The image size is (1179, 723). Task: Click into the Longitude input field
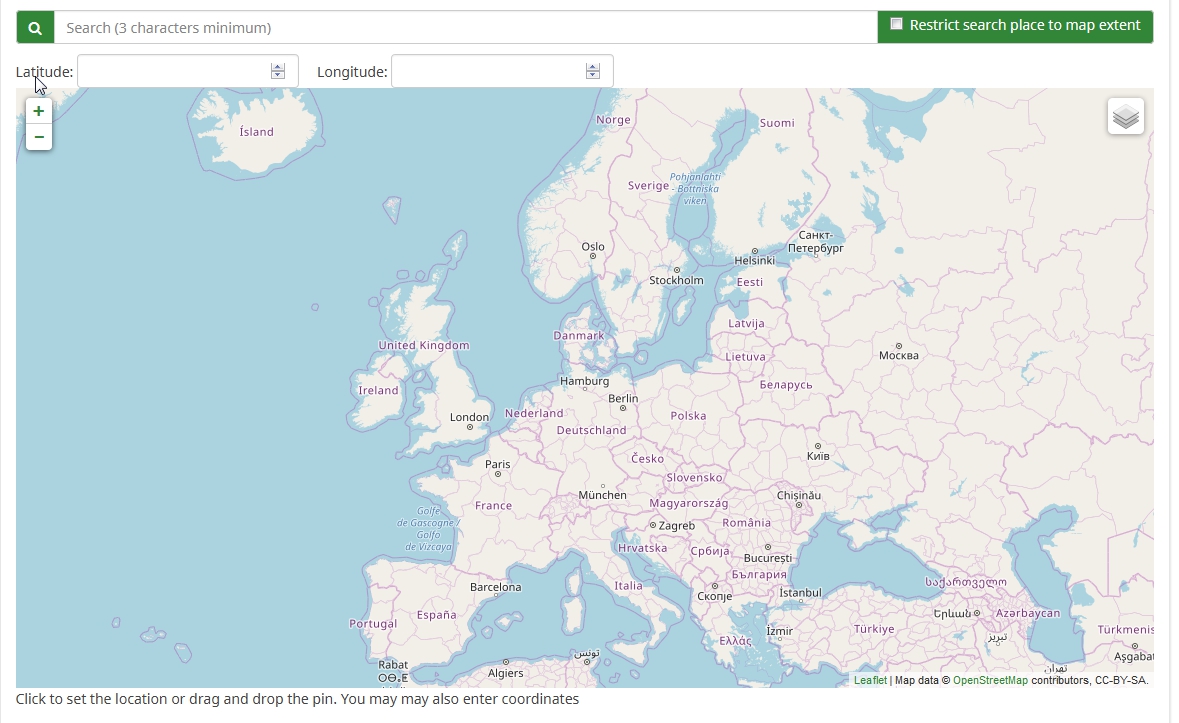pos(486,72)
